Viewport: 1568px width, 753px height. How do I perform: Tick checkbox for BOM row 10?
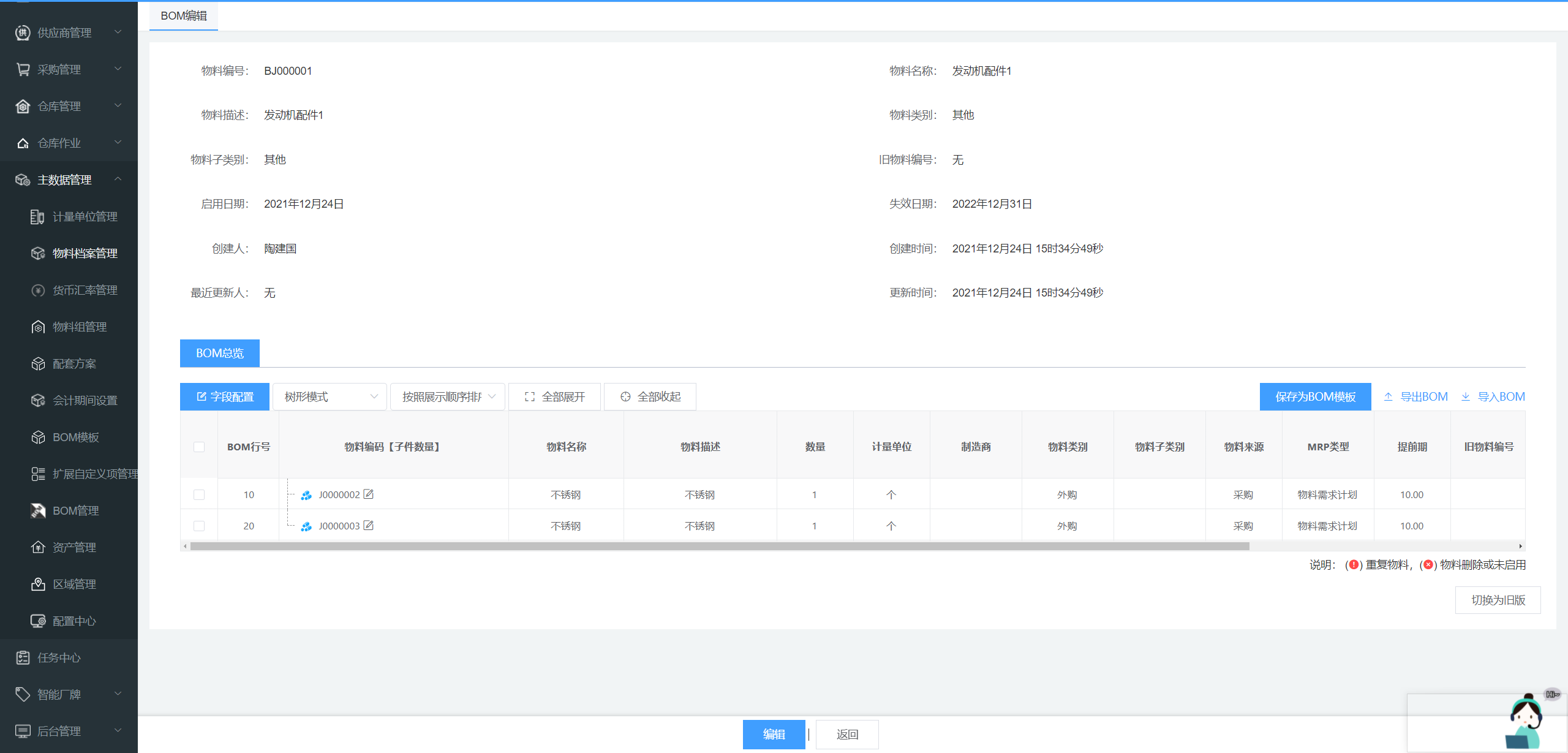point(199,494)
